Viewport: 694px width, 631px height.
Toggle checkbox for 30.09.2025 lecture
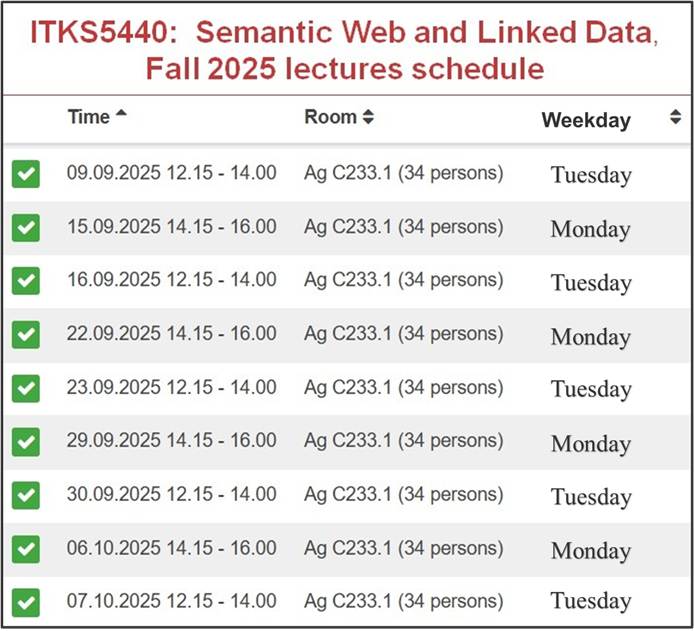(26, 496)
